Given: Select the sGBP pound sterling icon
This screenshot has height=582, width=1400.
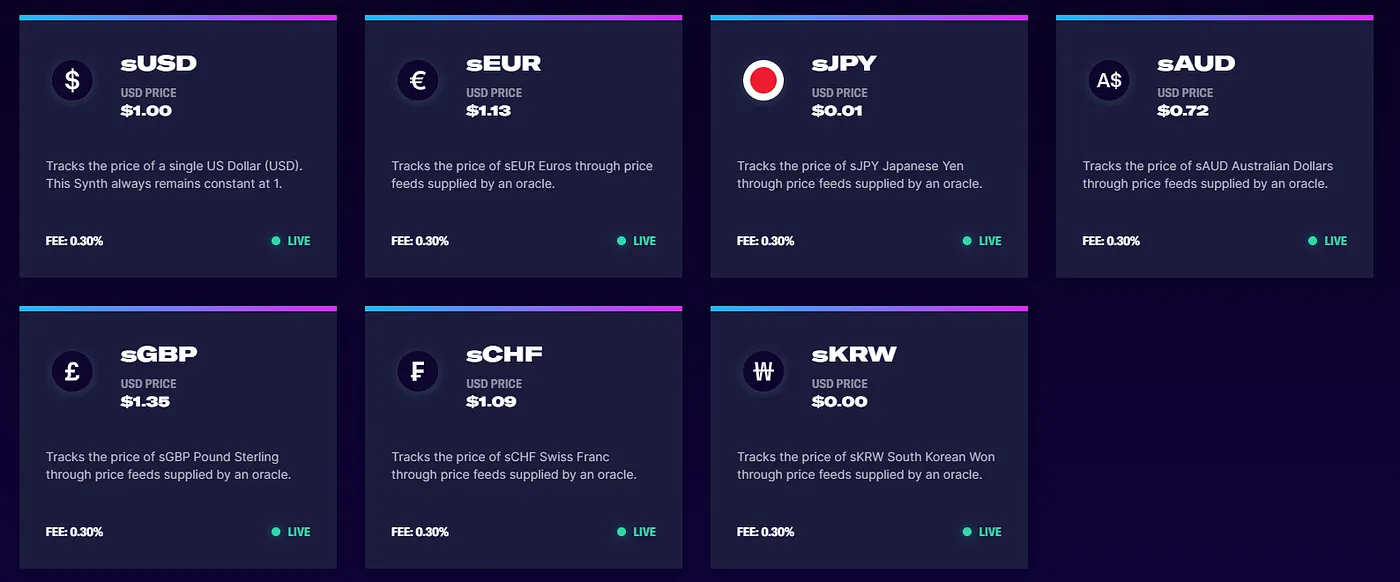Looking at the screenshot, I should pyautogui.click(x=72, y=371).
